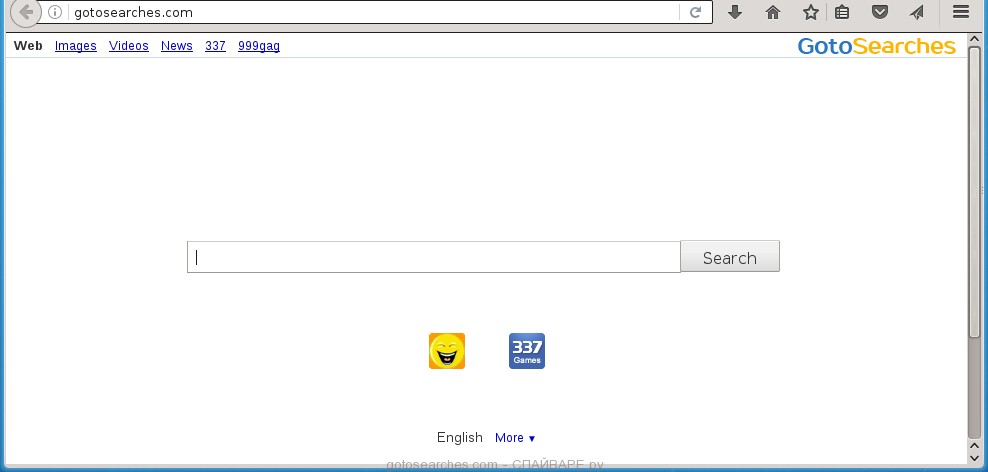988x472 pixels.
Task: Open the Downloads arrow icon
Action: tap(735, 13)
